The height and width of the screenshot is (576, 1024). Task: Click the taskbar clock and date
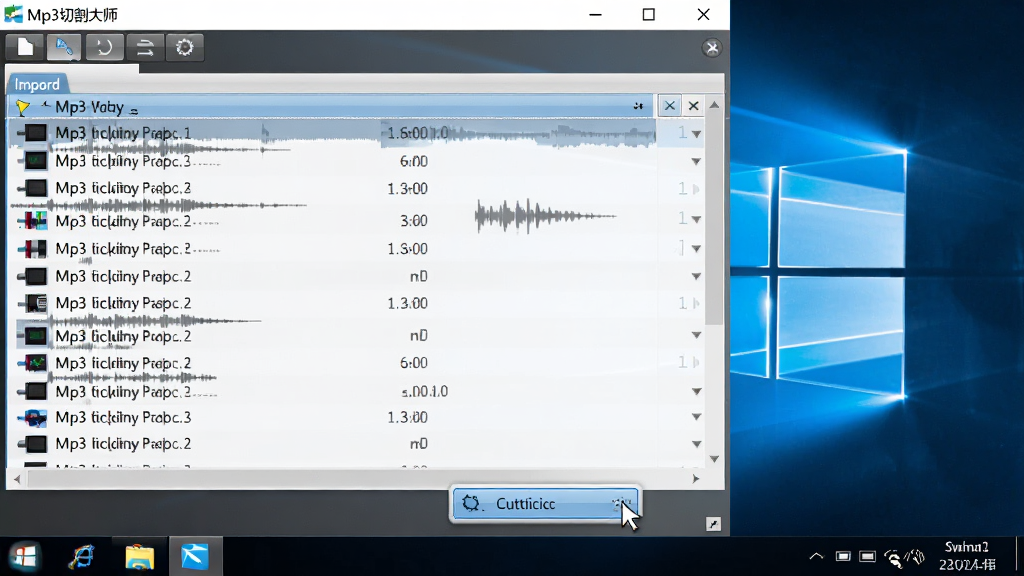click(x=967, y=556)
